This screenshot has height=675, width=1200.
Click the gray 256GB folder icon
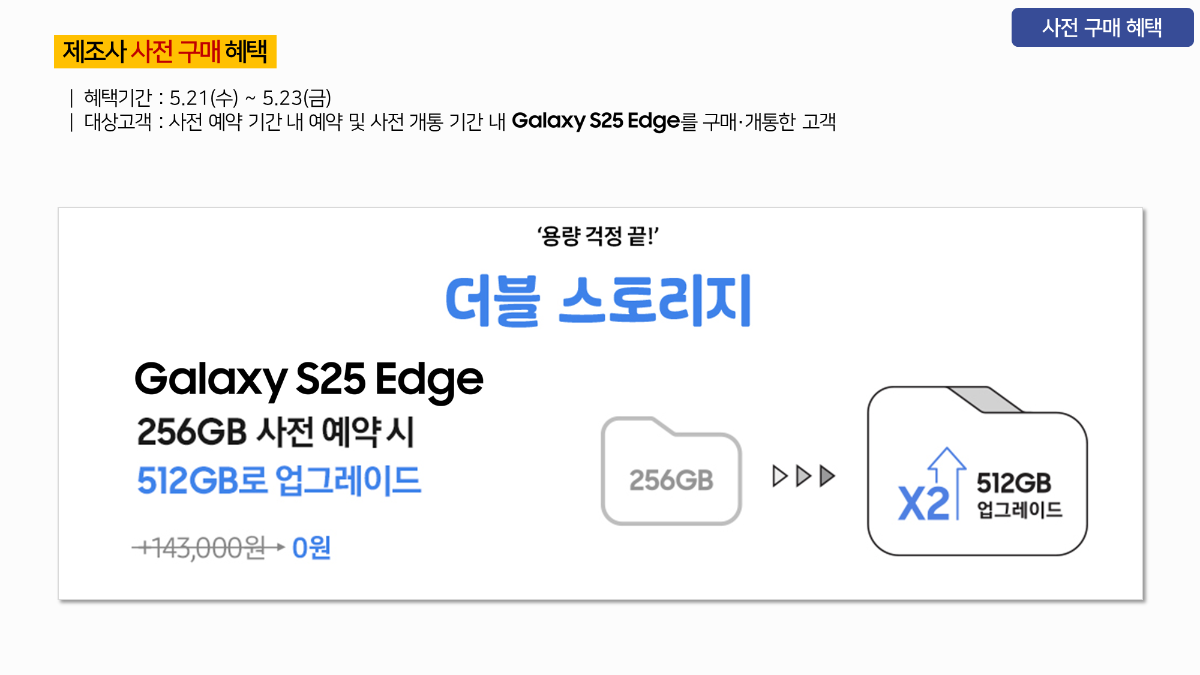tap(671, 472)
